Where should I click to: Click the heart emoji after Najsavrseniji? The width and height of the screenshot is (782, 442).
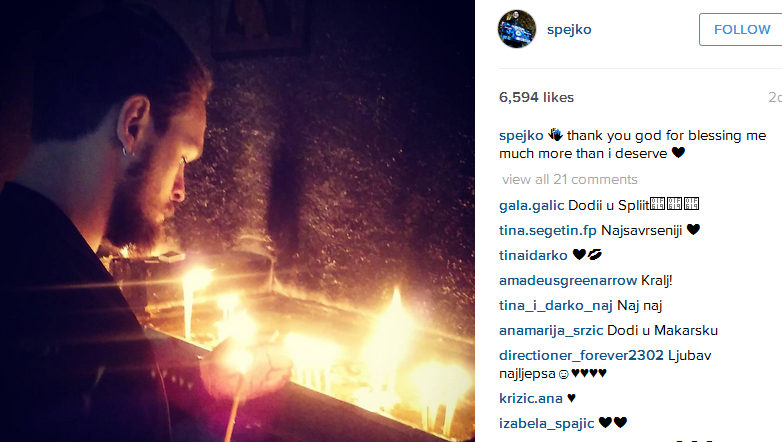pyautogui.click(x=693, y=229)
